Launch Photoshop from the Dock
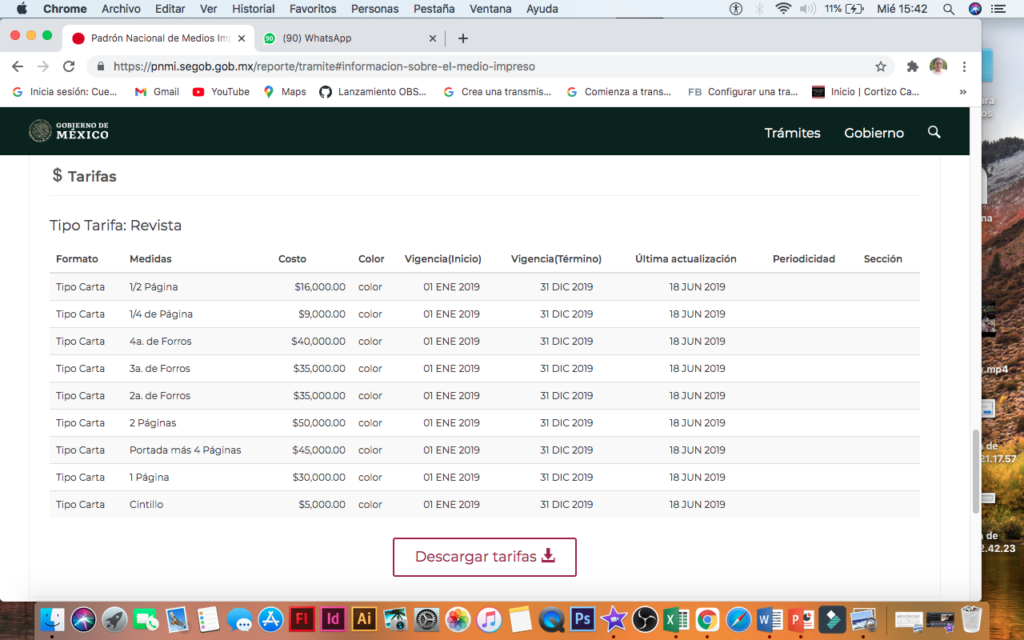The image size is (1024, 640). click(x=581, y=619)
